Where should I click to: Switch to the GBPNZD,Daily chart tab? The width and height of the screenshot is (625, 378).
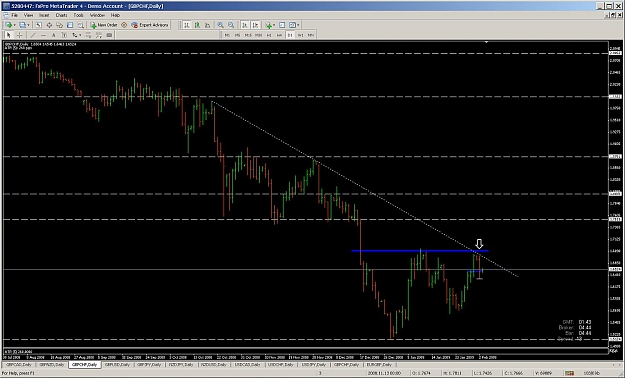(52, 364)
